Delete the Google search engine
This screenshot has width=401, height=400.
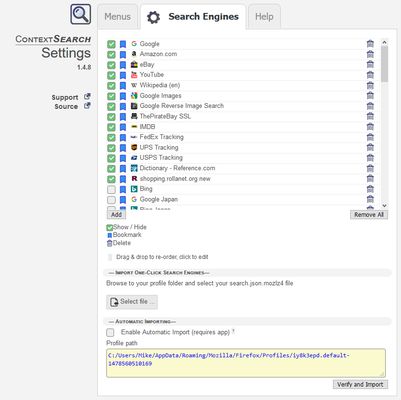pos(370,44)
